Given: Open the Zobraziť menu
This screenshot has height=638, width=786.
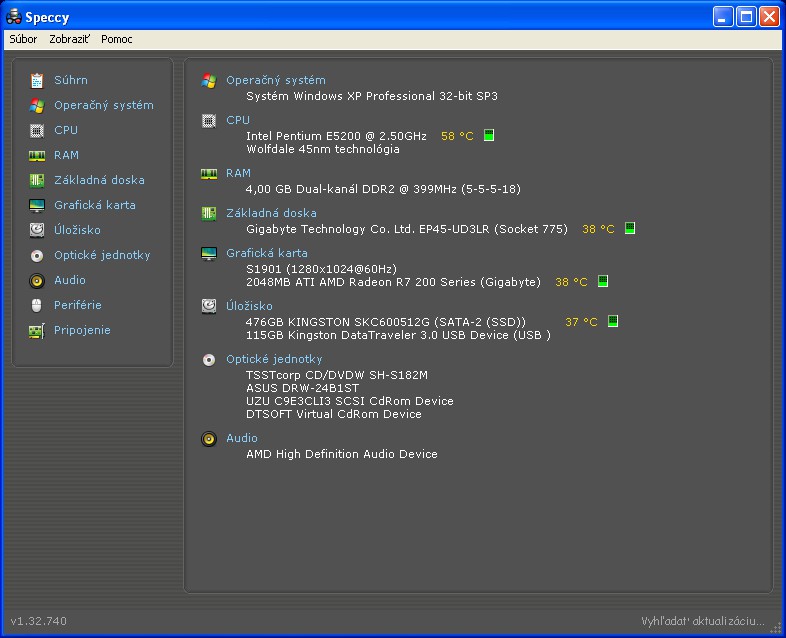Looking at the screenshot, I should [x=69, y=39].
